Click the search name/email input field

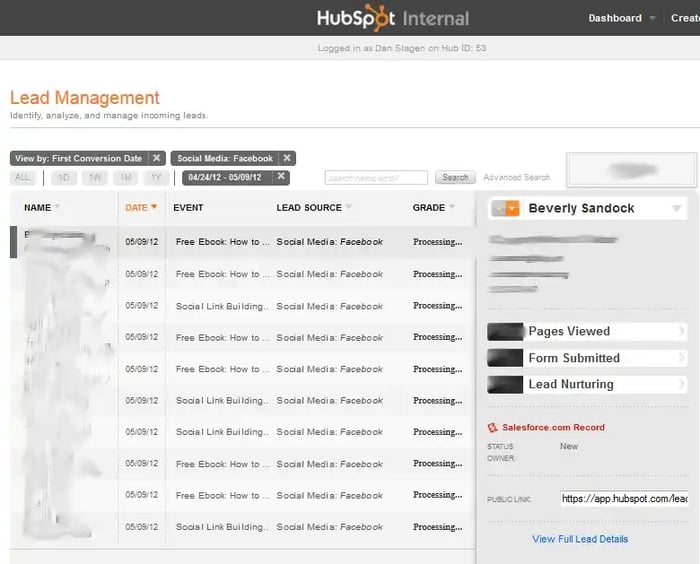(x=376, y=178)
